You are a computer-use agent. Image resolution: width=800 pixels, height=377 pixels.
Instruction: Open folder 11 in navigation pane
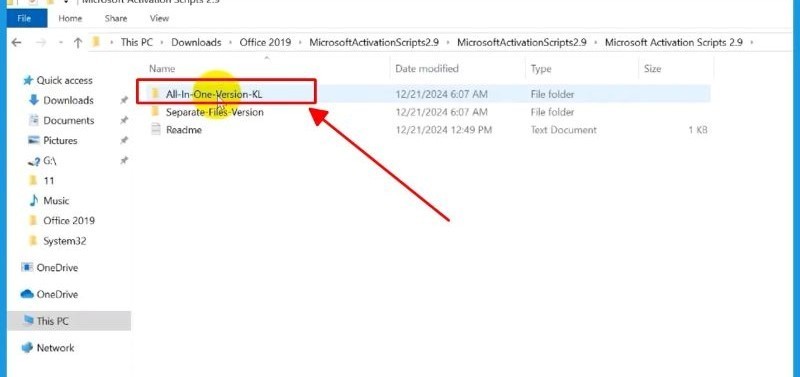click(48, 181)
